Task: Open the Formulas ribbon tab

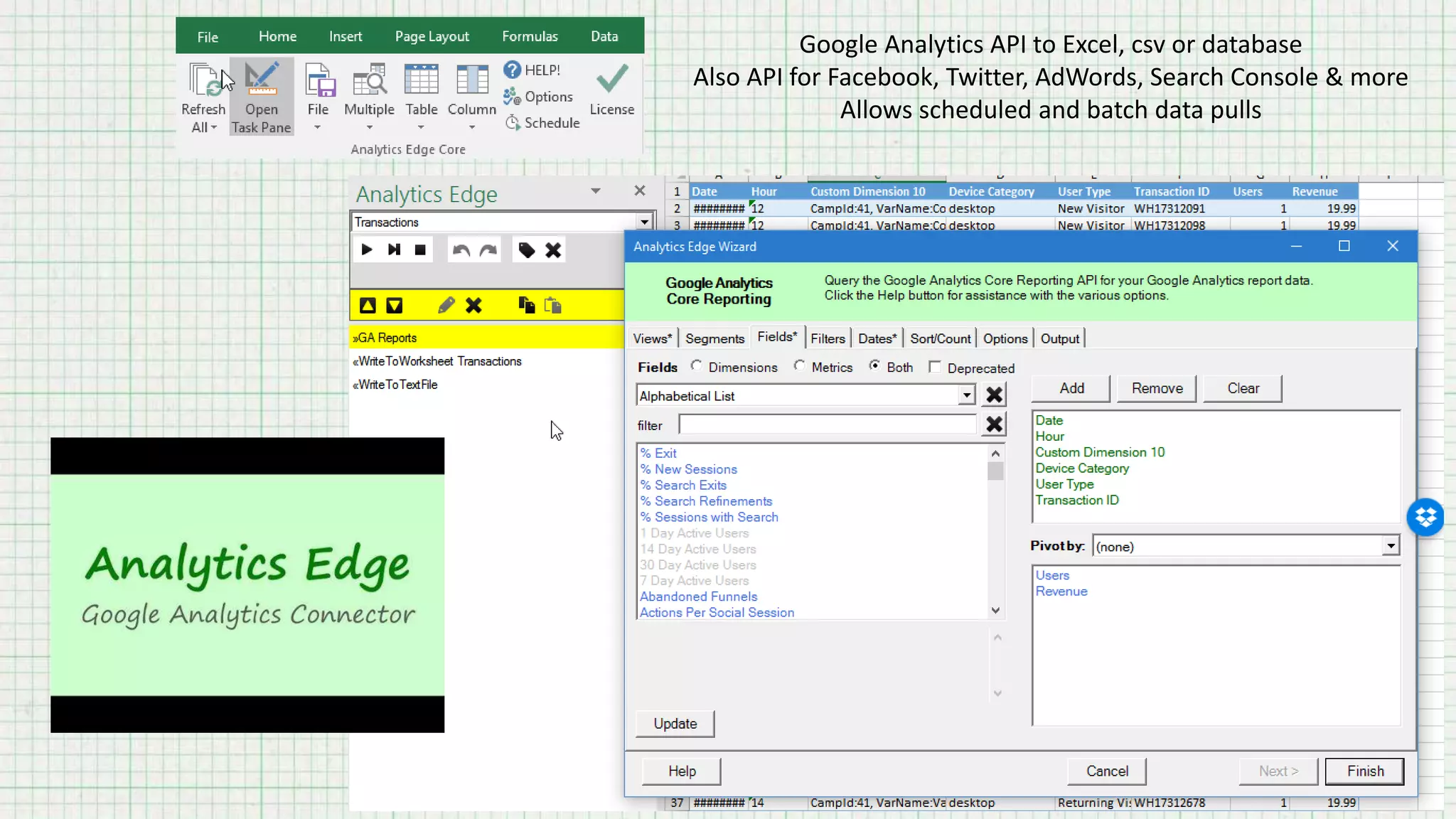Action: [530, 36]
